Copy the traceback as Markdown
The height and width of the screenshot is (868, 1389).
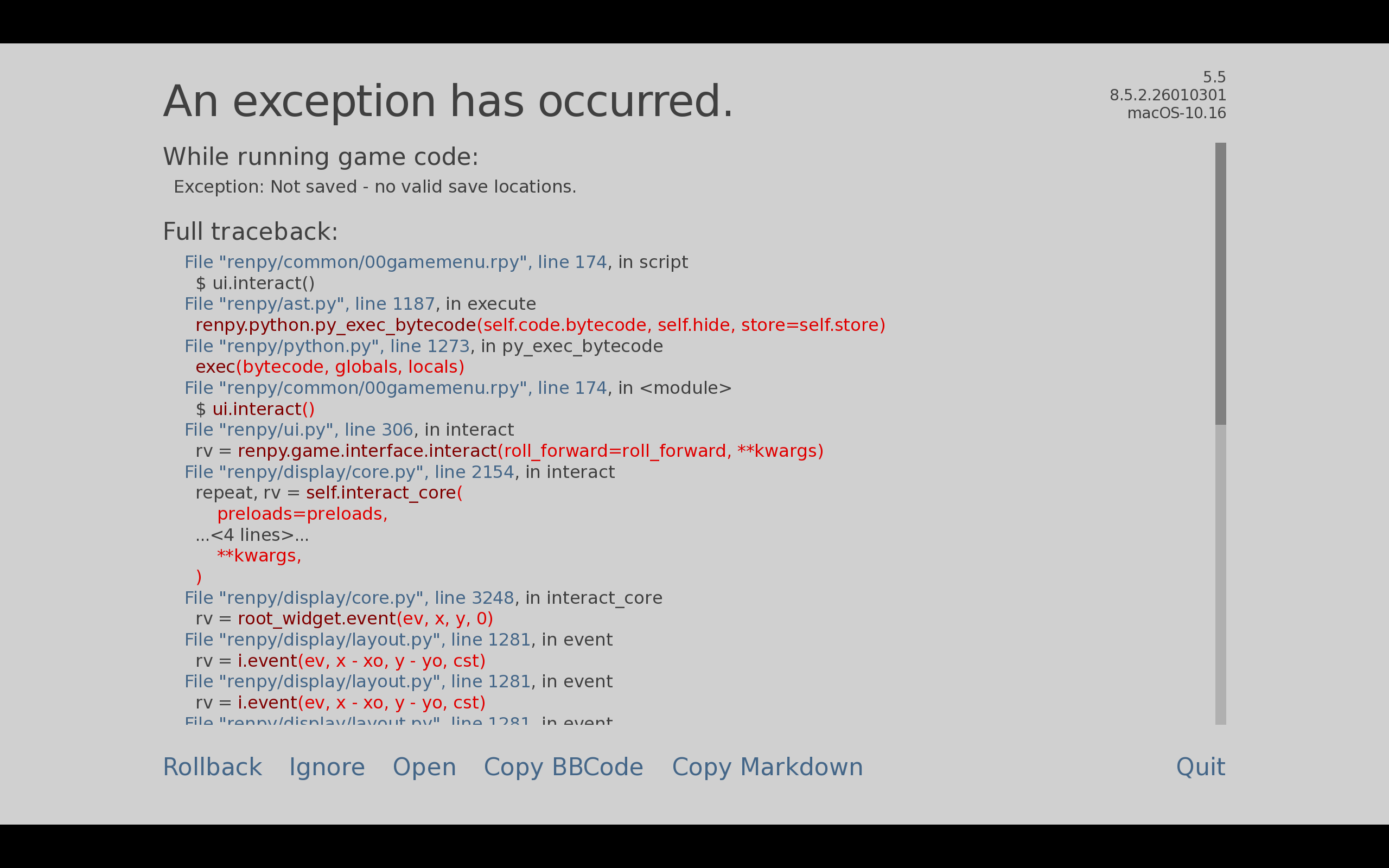coord(767,768)
